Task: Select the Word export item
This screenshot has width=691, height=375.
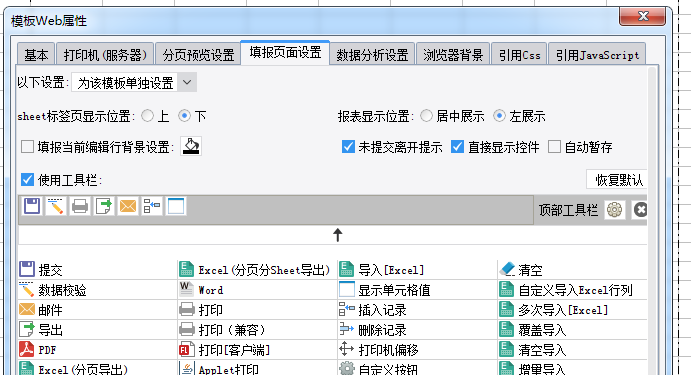Action: (201, 290)
